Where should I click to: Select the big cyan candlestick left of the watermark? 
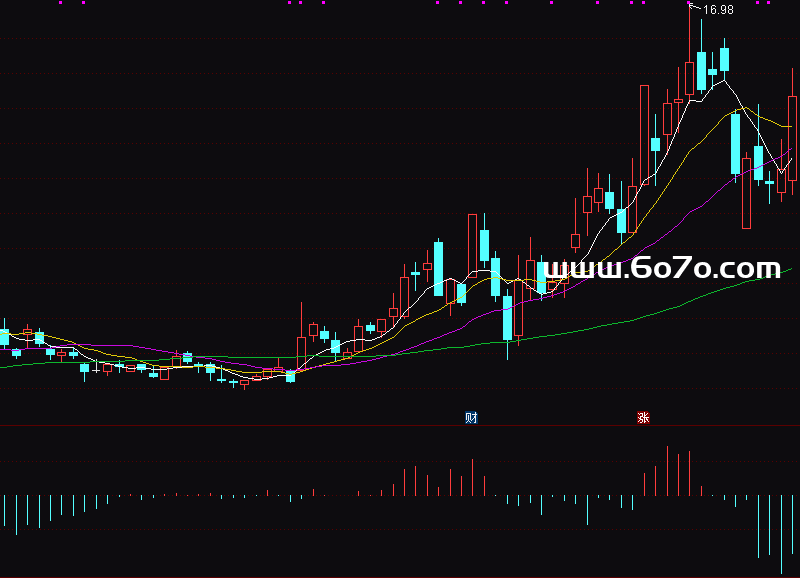507,317
